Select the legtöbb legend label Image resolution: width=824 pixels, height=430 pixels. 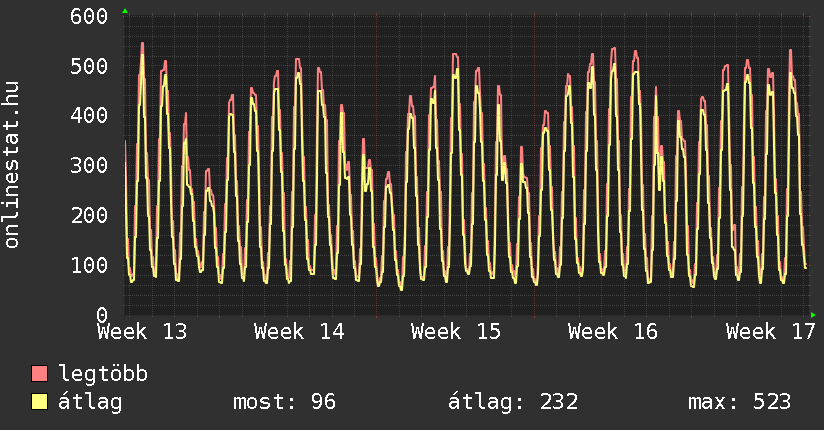(103, 374)
